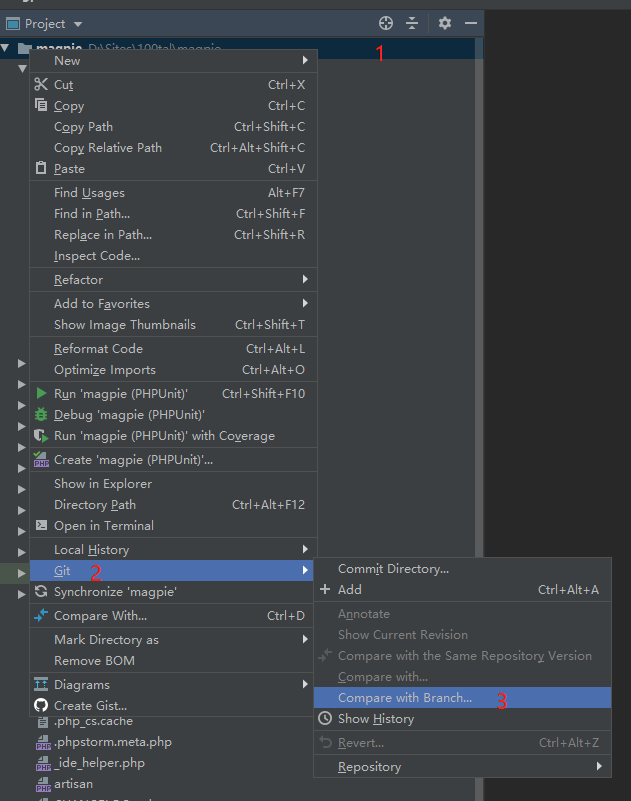Click the Select Opened File crosshair icon
This screenshot has width=631, height=801.
(x=385, y=22)
